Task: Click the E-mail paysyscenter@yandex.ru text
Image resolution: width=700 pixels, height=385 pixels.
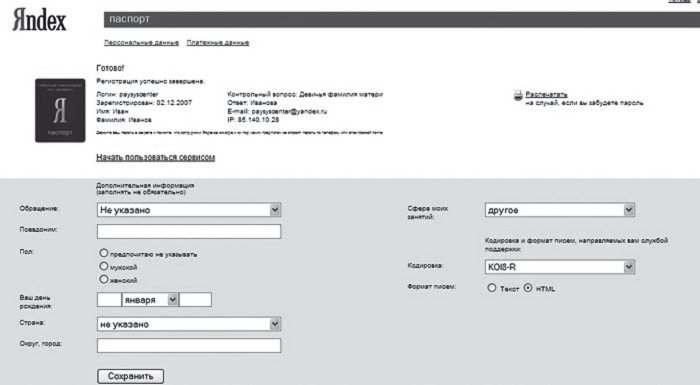Action: (x=277, y=111)
